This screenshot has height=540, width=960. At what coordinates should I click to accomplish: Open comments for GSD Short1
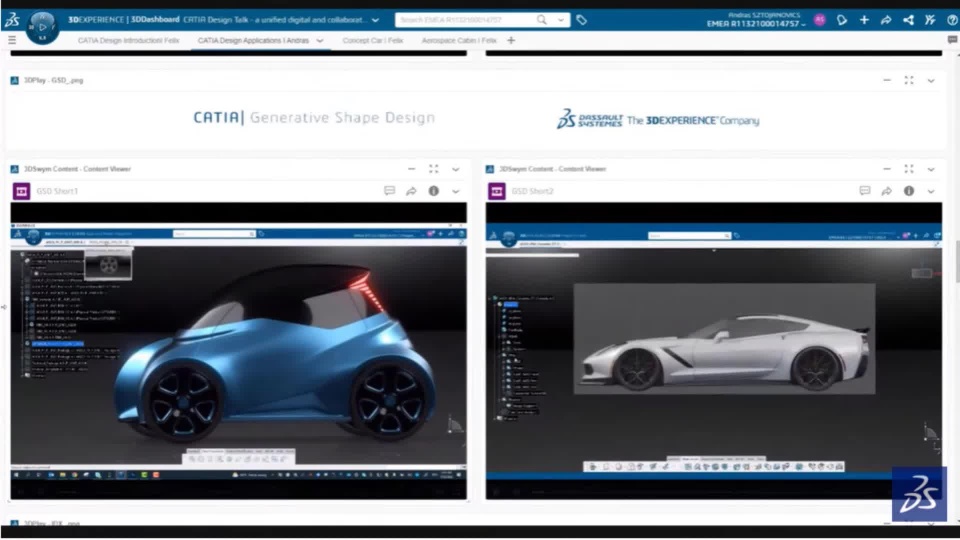(x=389, y=191)
